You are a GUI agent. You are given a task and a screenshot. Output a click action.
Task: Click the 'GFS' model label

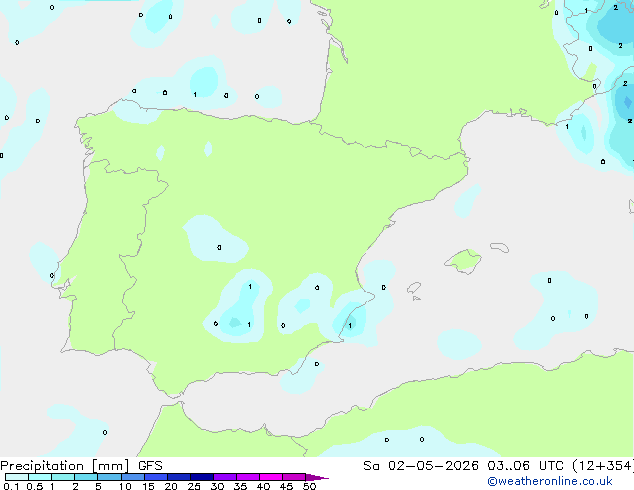click(x=150, y=466)
